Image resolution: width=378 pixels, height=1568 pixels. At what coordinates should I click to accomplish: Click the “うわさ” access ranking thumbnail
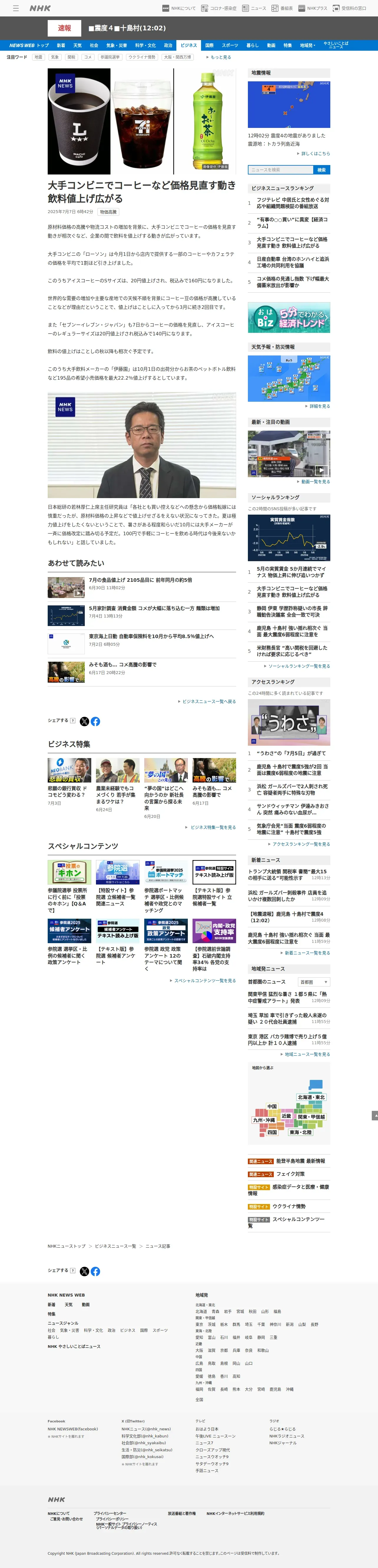coord(289,722)
